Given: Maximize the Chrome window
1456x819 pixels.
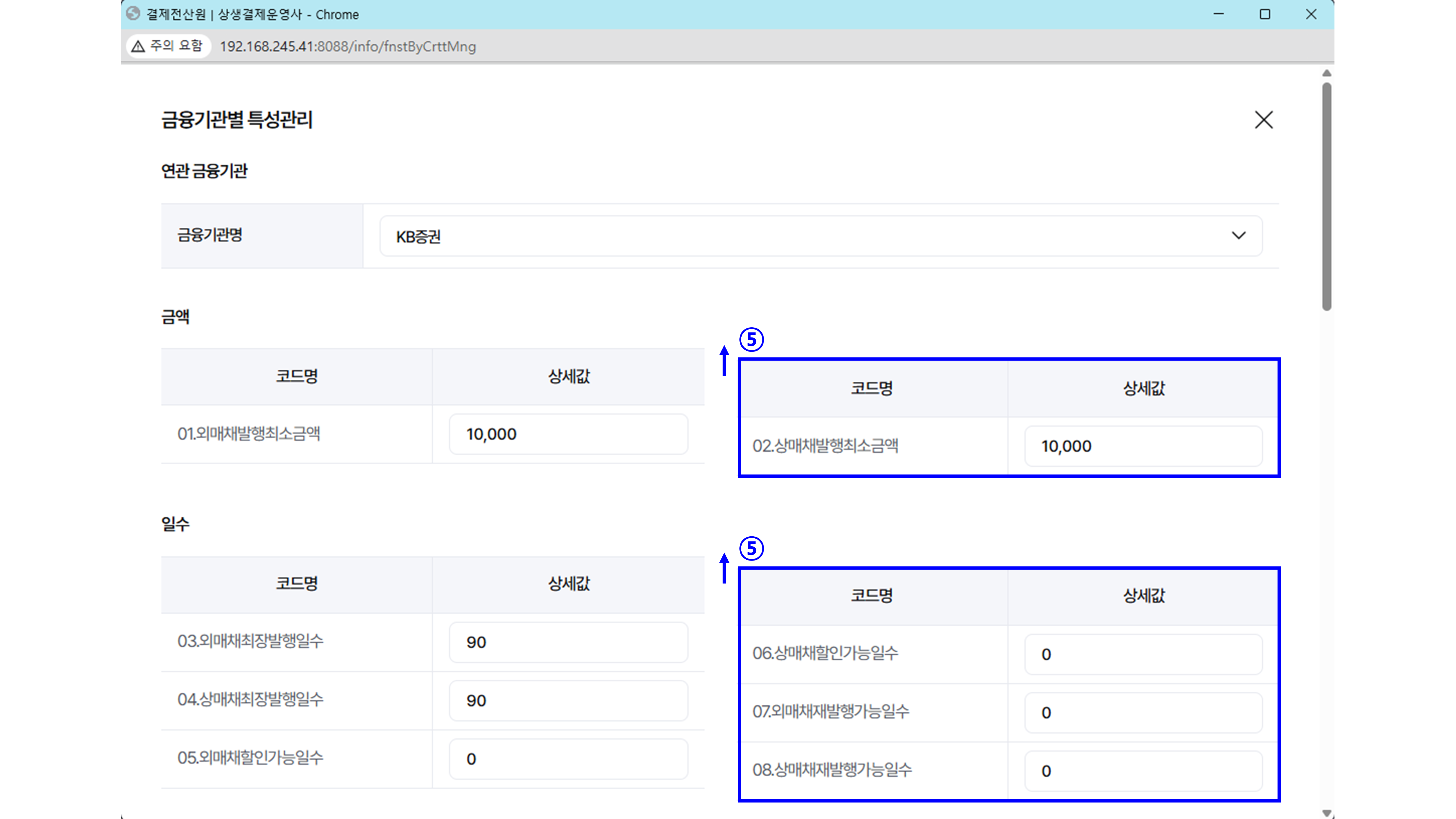Looking at the screenshot, I should click(1265, 14).
